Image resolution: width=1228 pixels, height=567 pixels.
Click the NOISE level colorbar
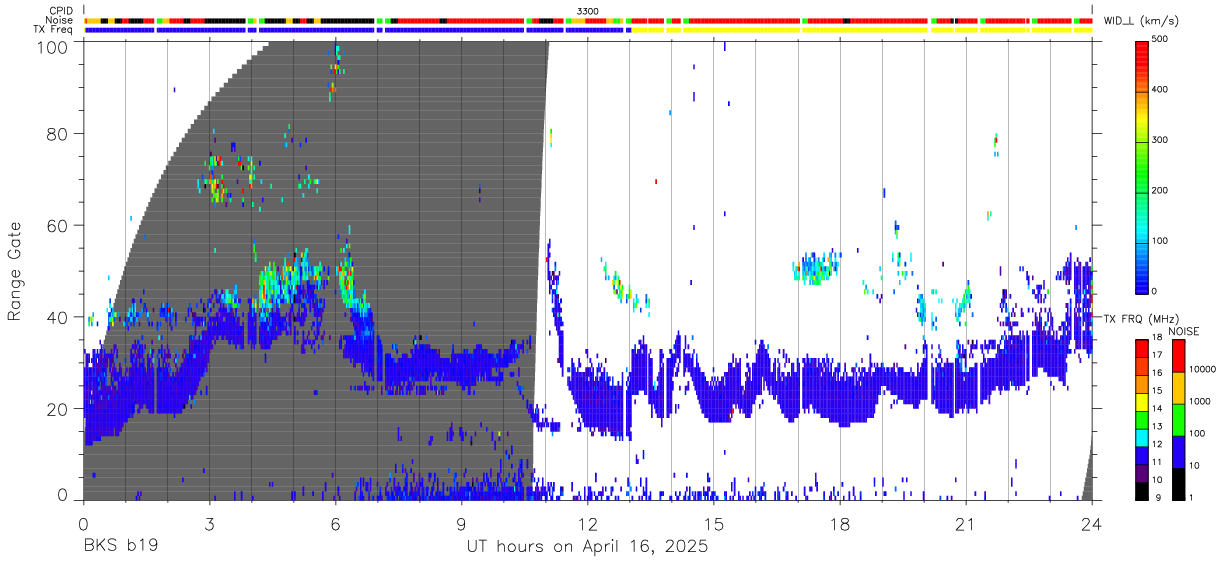pyautogui.click(x=1179, y=419)
